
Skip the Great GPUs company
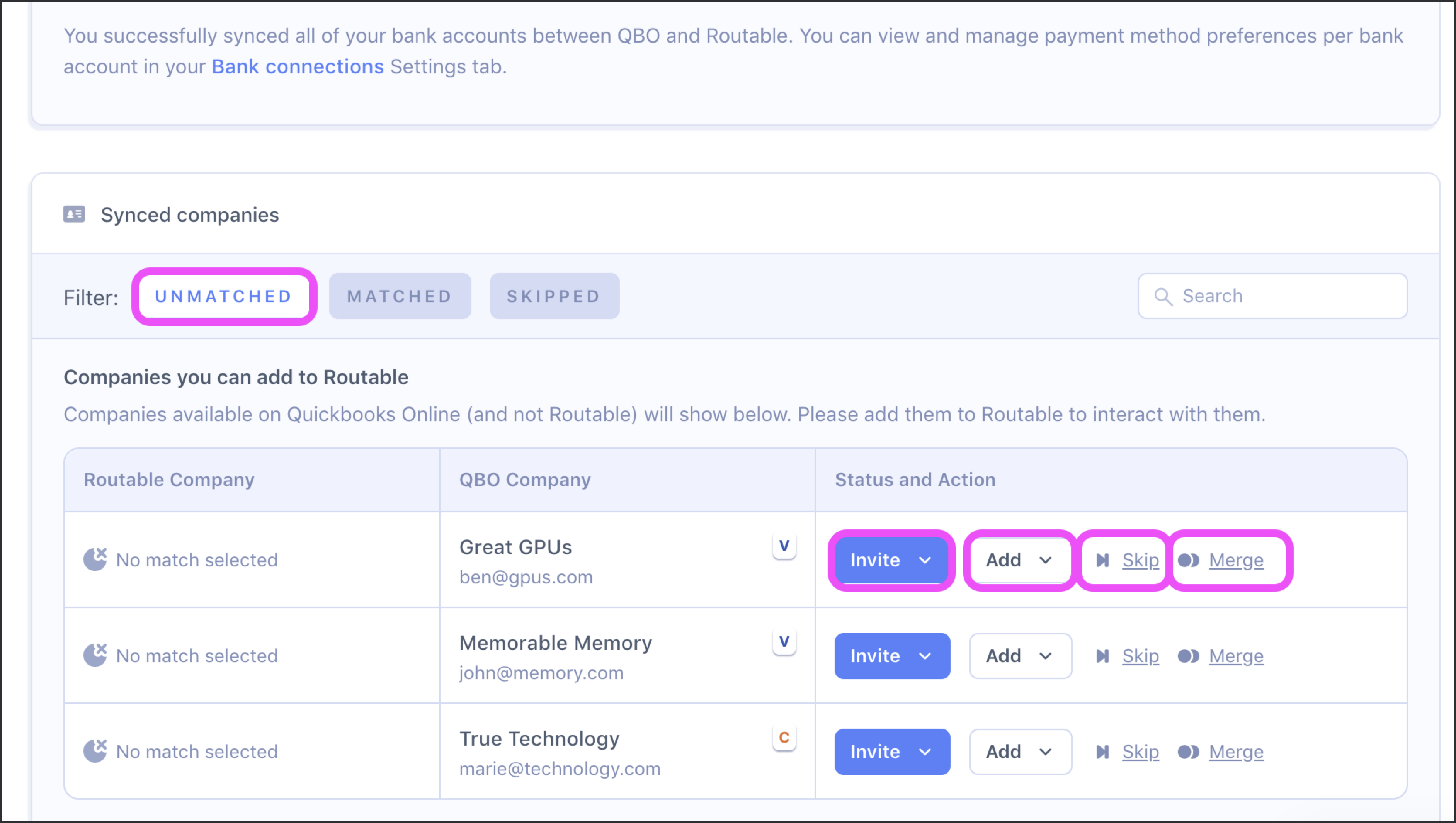click(1141, 560)
